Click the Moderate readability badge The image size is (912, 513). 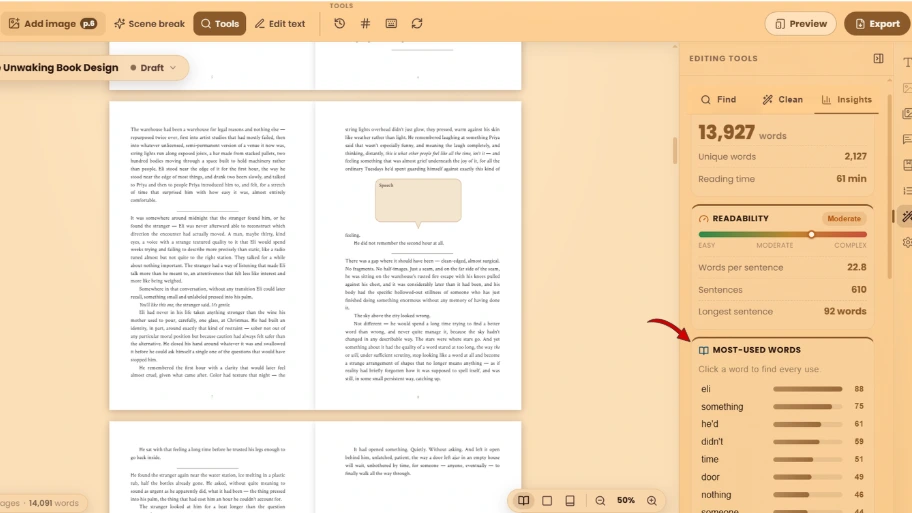coord(844,219)
